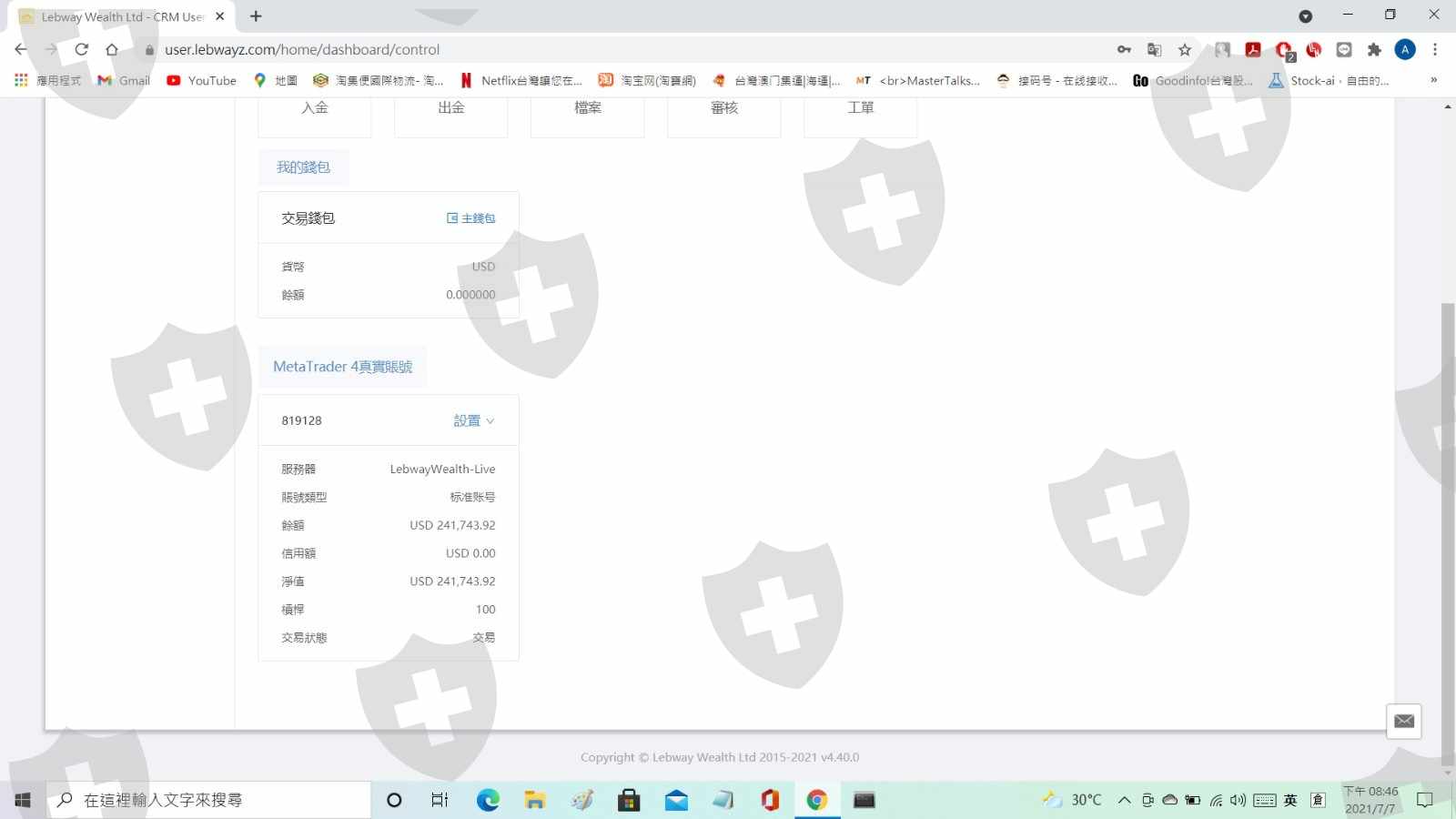Image resolution: width=1456 pixels, height=819 pixels.
Task: Open the volume control in system tray
Action: 1239,800
